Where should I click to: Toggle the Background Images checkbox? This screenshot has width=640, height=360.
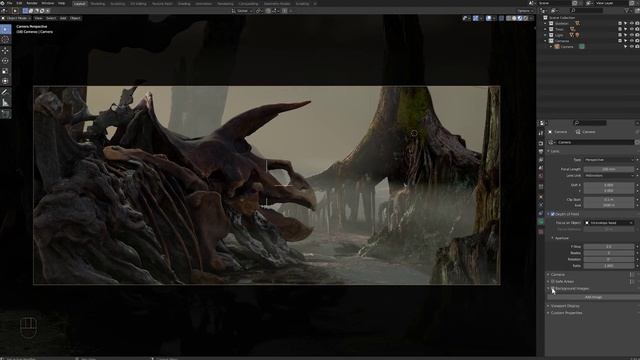click(553, 288)
